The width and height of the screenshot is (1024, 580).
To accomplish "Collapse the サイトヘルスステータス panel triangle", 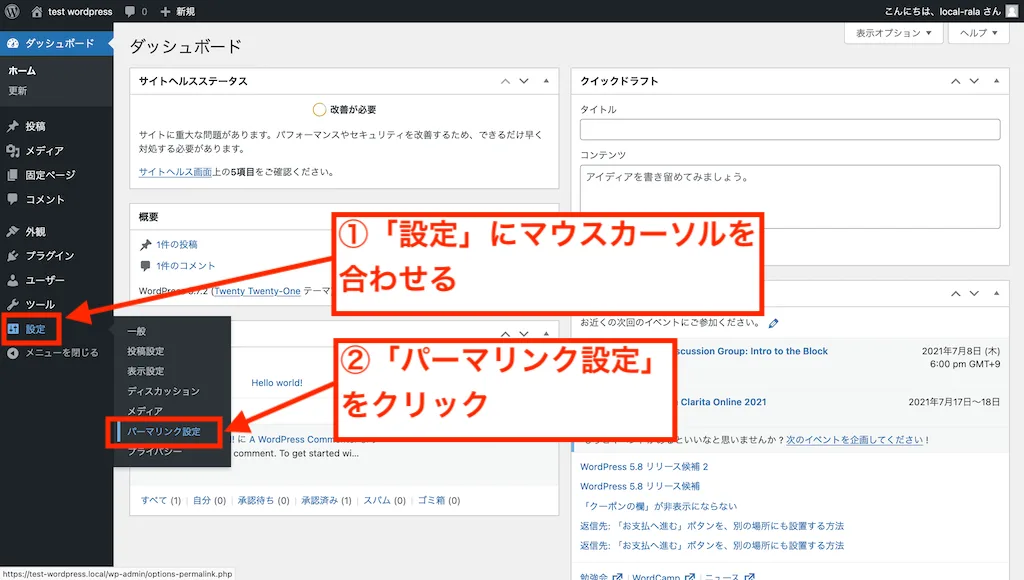I will pos(546,81).
